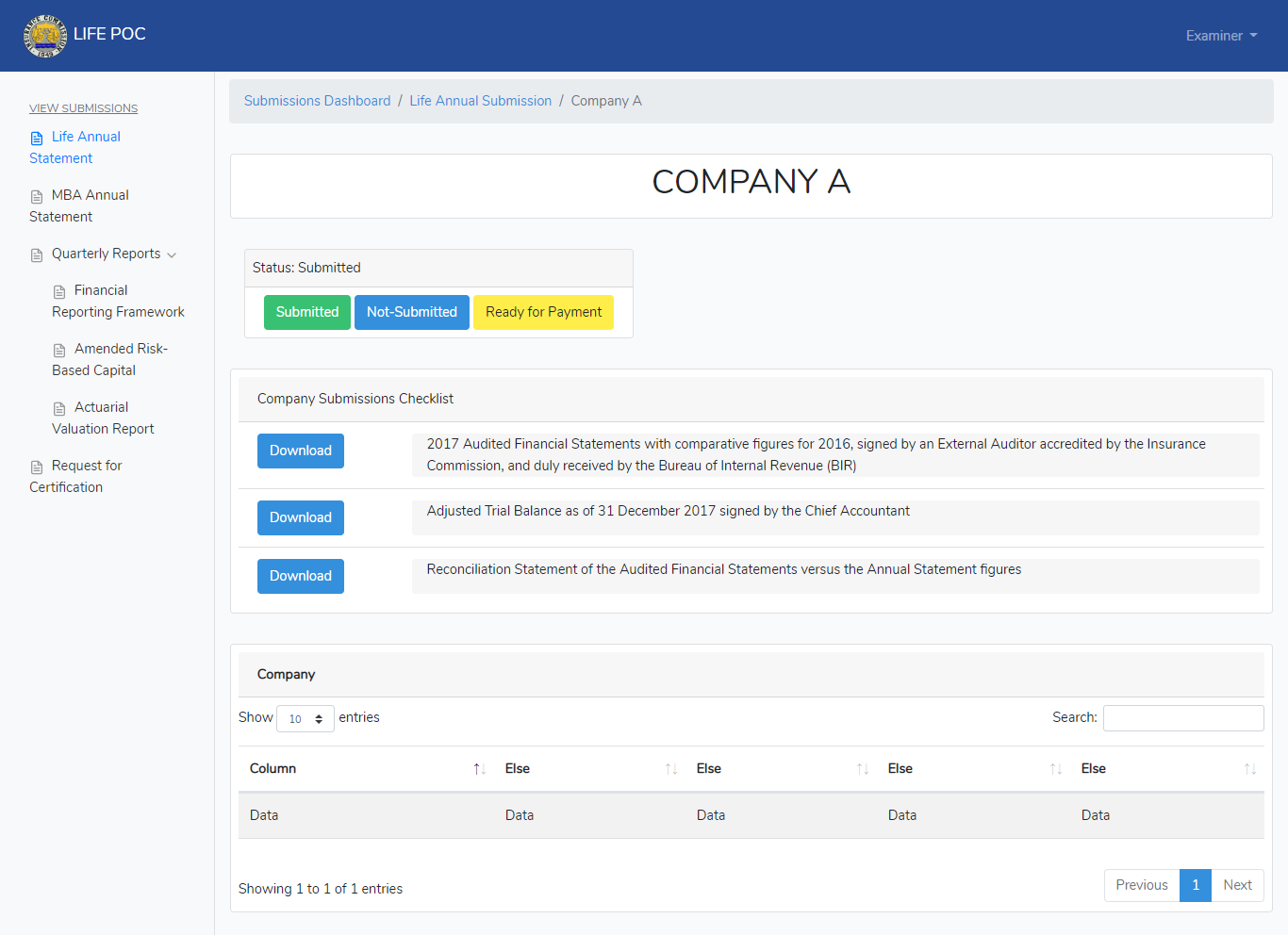Image resolution: width=1288 pixels, height=935 pixels.
Task: Click the Life Annual Statement document icon
Action: tap(37, 138)
